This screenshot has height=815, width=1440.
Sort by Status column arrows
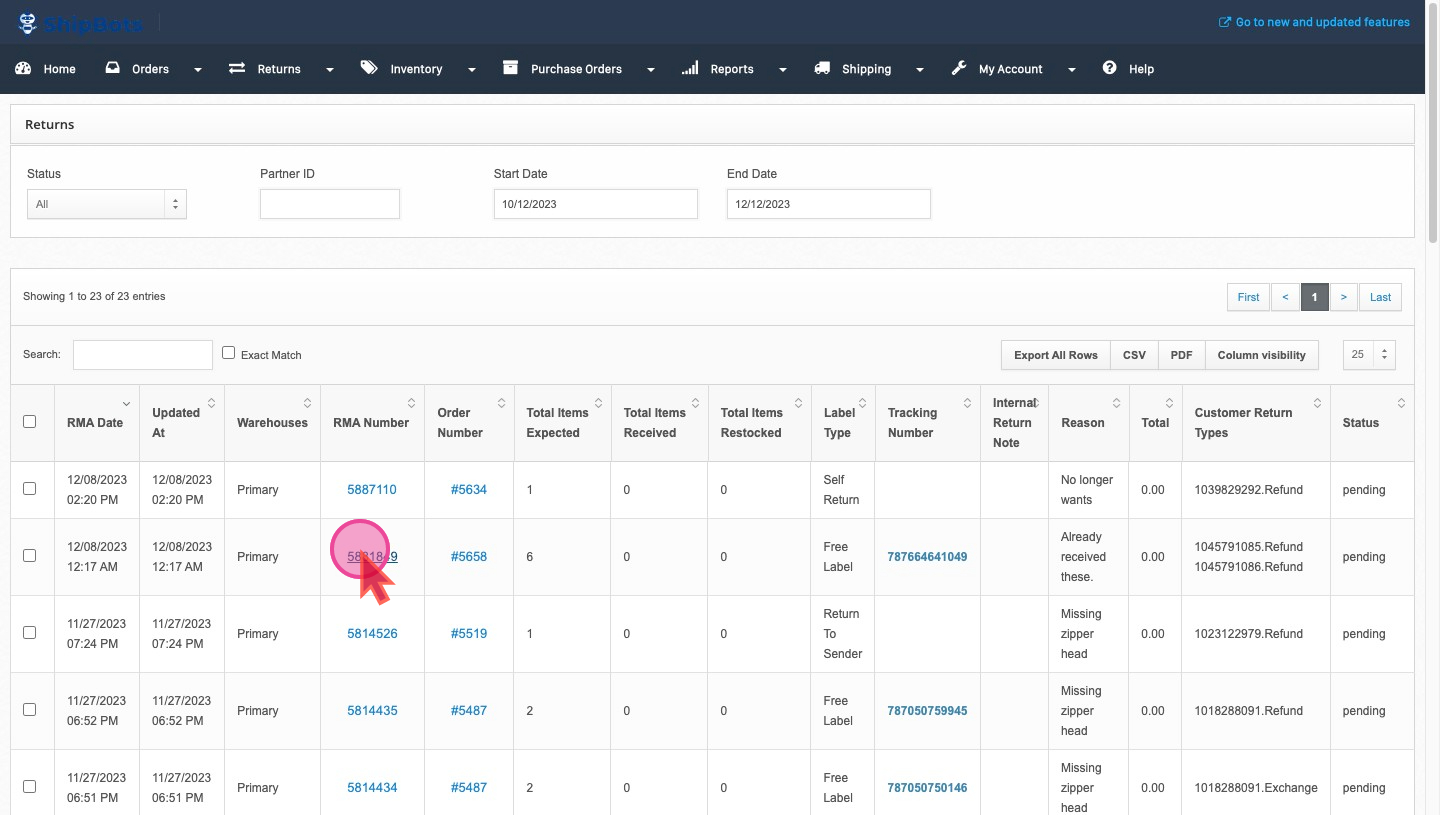coord(1401,403)
